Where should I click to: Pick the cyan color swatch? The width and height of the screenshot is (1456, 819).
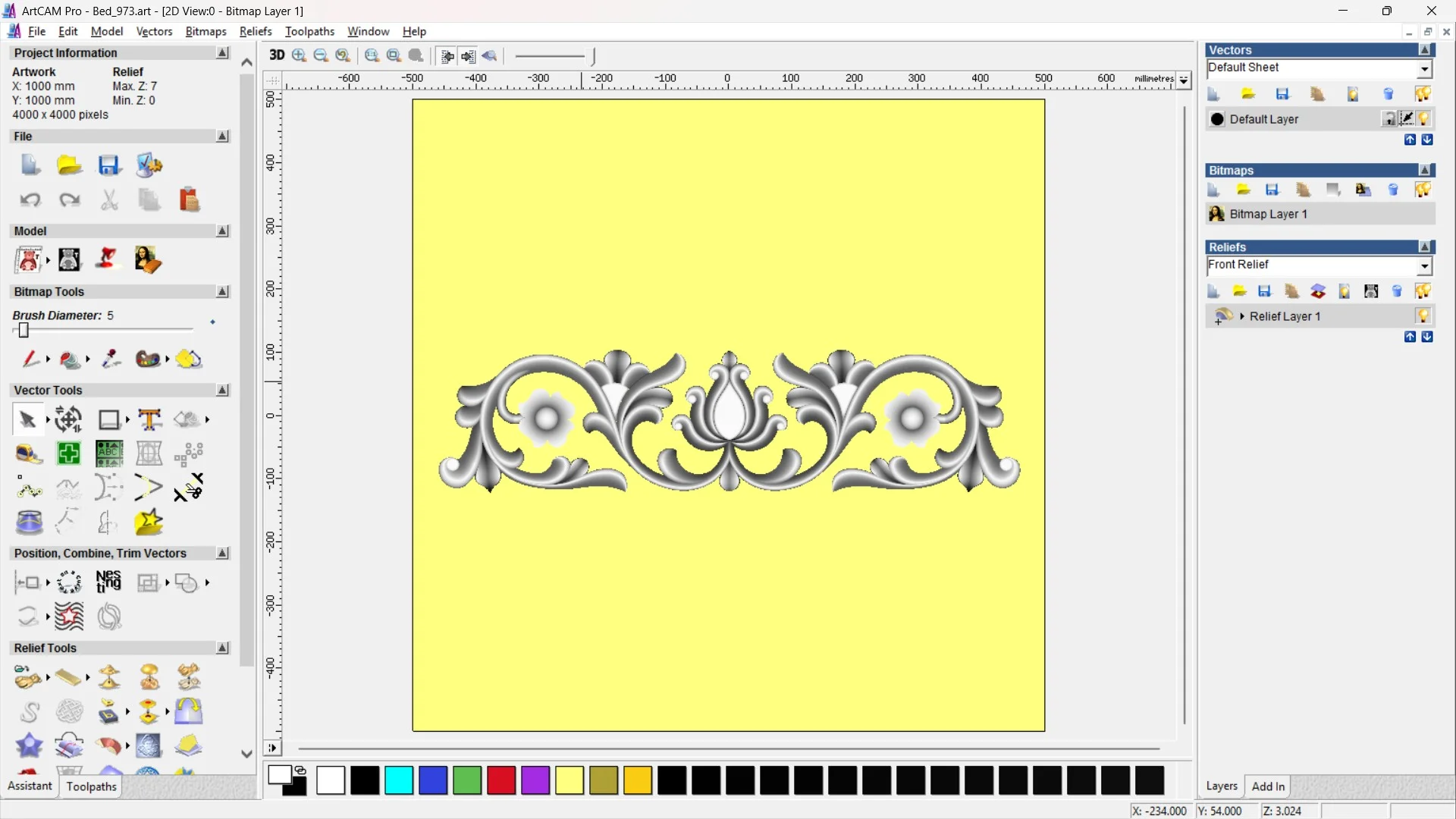point(399,780)
